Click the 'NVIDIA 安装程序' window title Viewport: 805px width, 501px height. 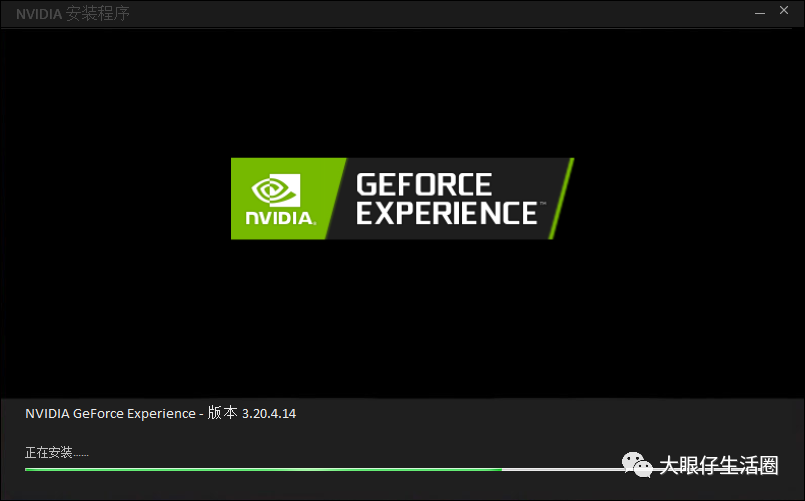[72, 14]
